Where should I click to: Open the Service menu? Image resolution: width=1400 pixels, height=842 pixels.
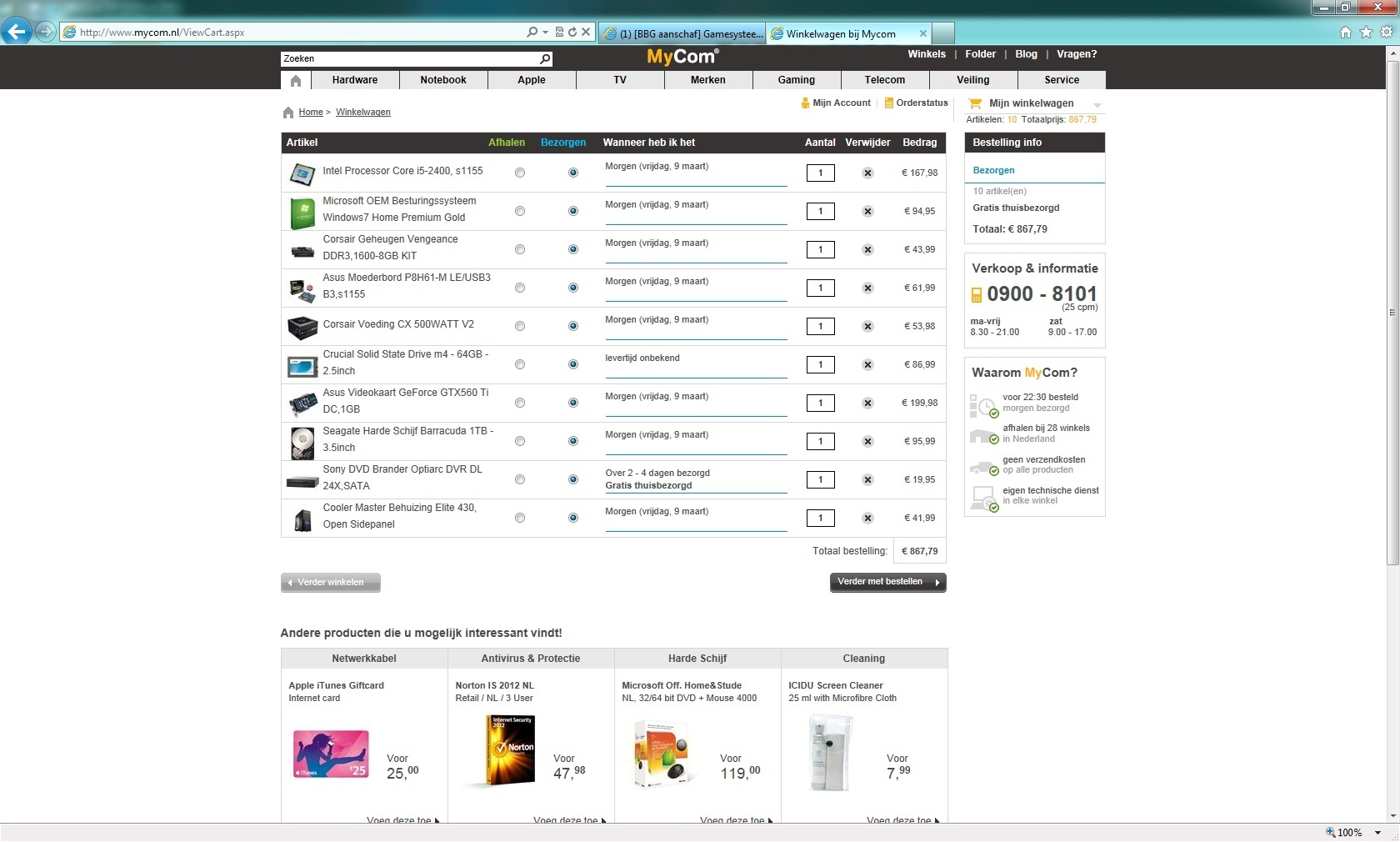[x=1062, y=80]
